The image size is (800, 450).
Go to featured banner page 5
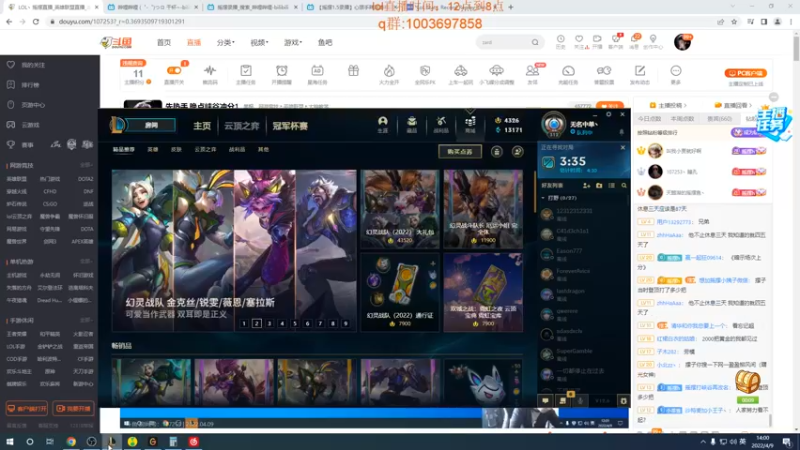coord(294,323)
